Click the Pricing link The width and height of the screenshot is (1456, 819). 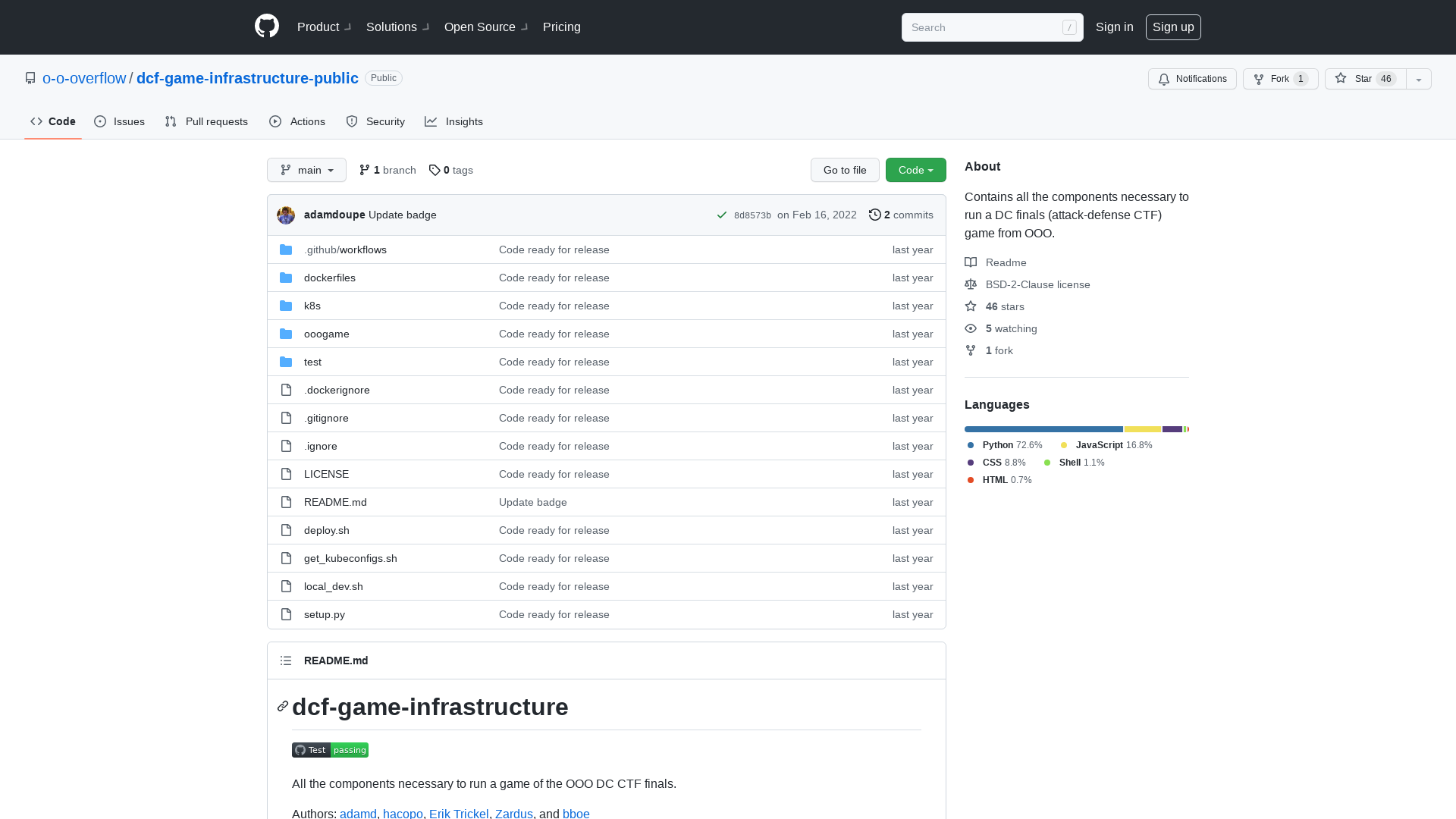pyautogui.click(x=562, y=27)
